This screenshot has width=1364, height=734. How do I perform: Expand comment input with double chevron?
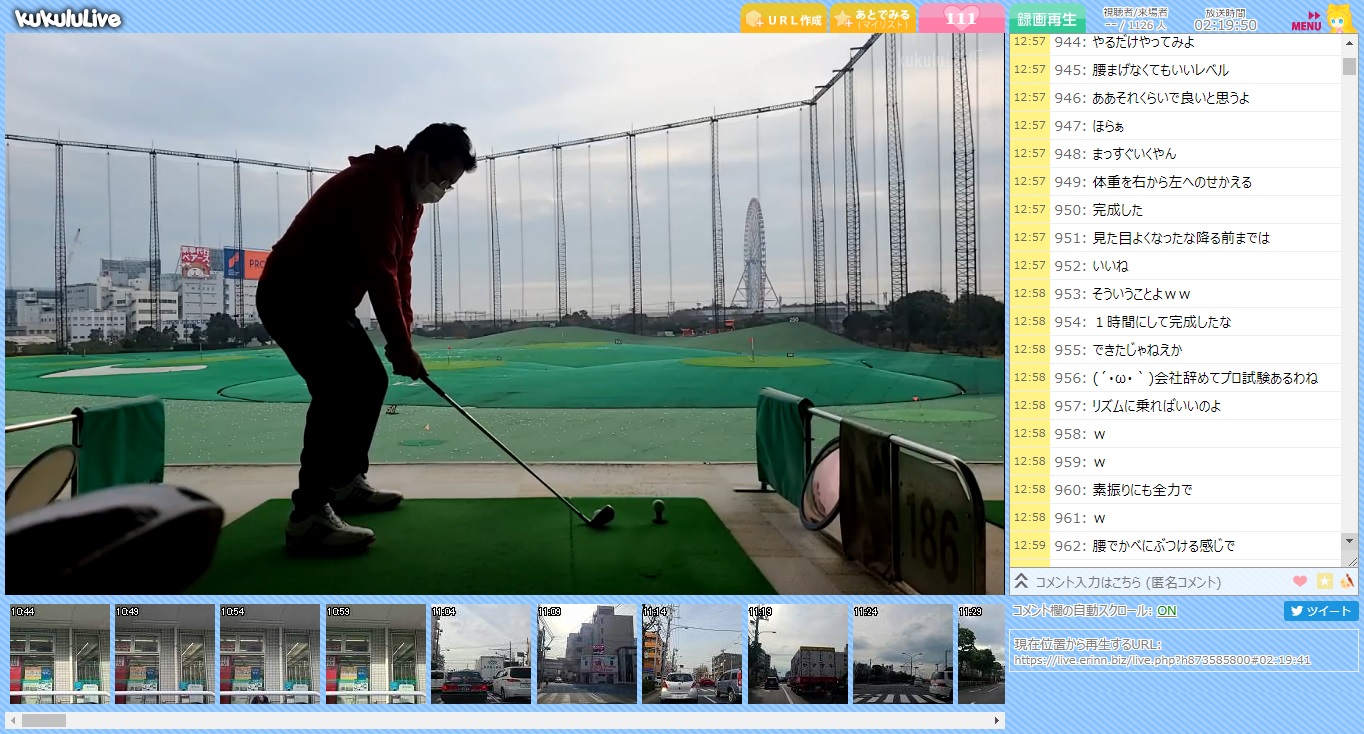[x=1021, y=581]
